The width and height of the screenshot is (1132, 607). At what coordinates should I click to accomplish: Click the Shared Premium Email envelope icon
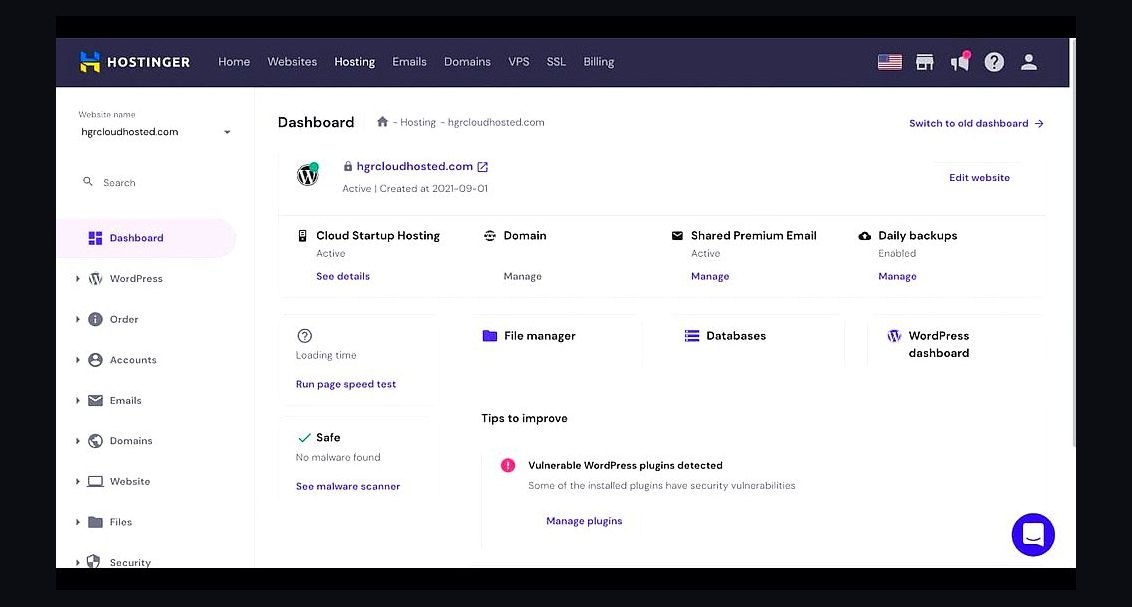pos(677,236)
